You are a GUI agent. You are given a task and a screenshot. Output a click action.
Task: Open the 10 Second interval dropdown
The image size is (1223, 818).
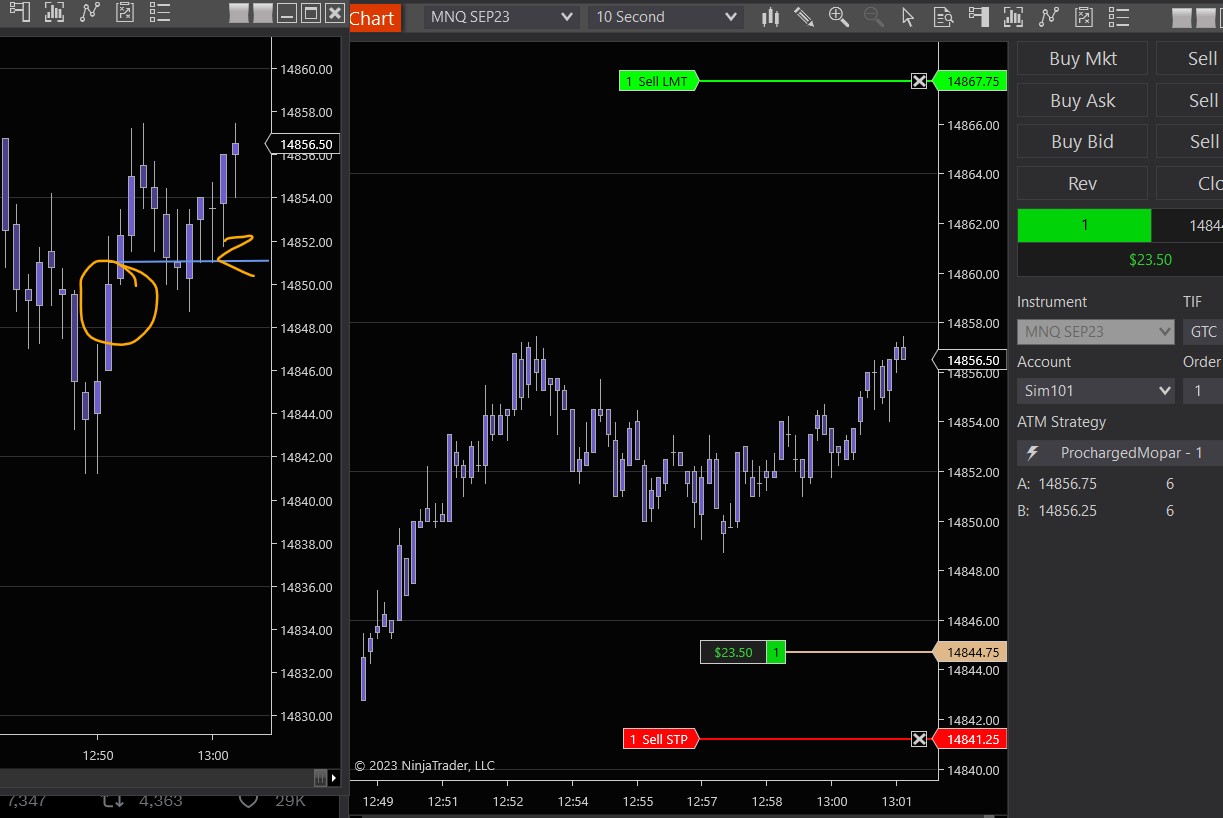pos(665,17)
